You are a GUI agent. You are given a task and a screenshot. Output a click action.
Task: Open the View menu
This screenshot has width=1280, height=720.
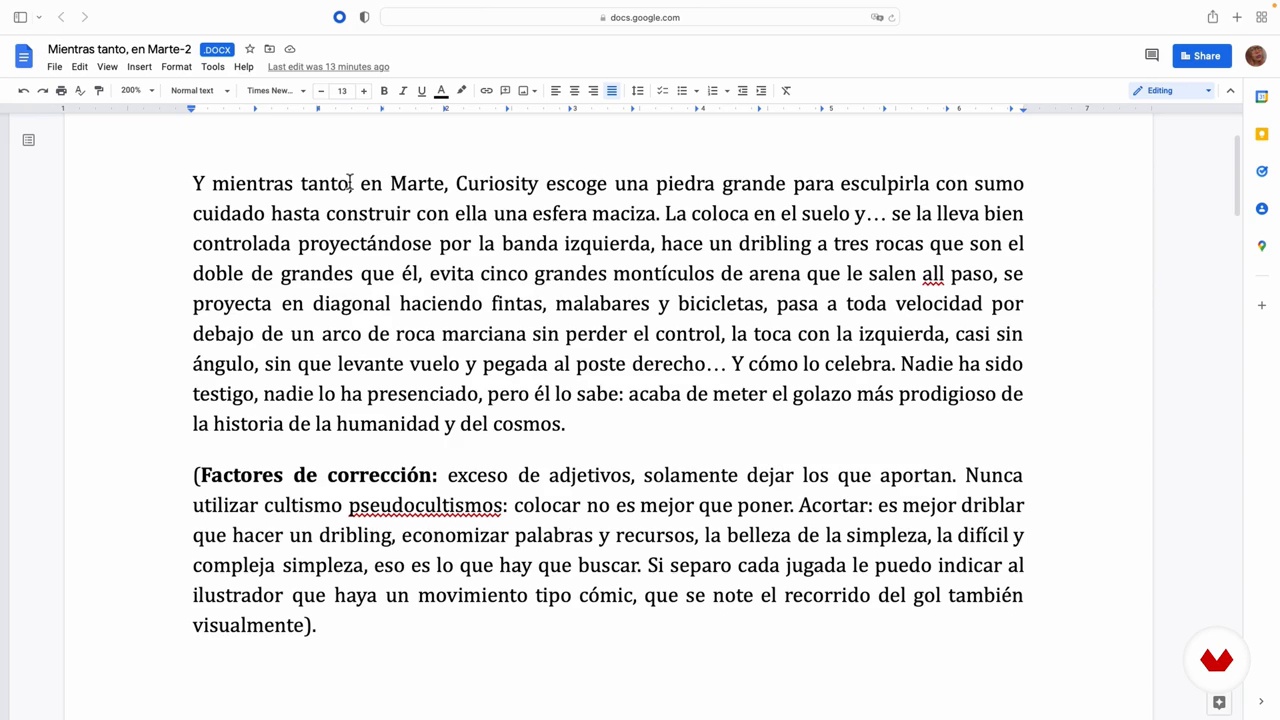107,67
